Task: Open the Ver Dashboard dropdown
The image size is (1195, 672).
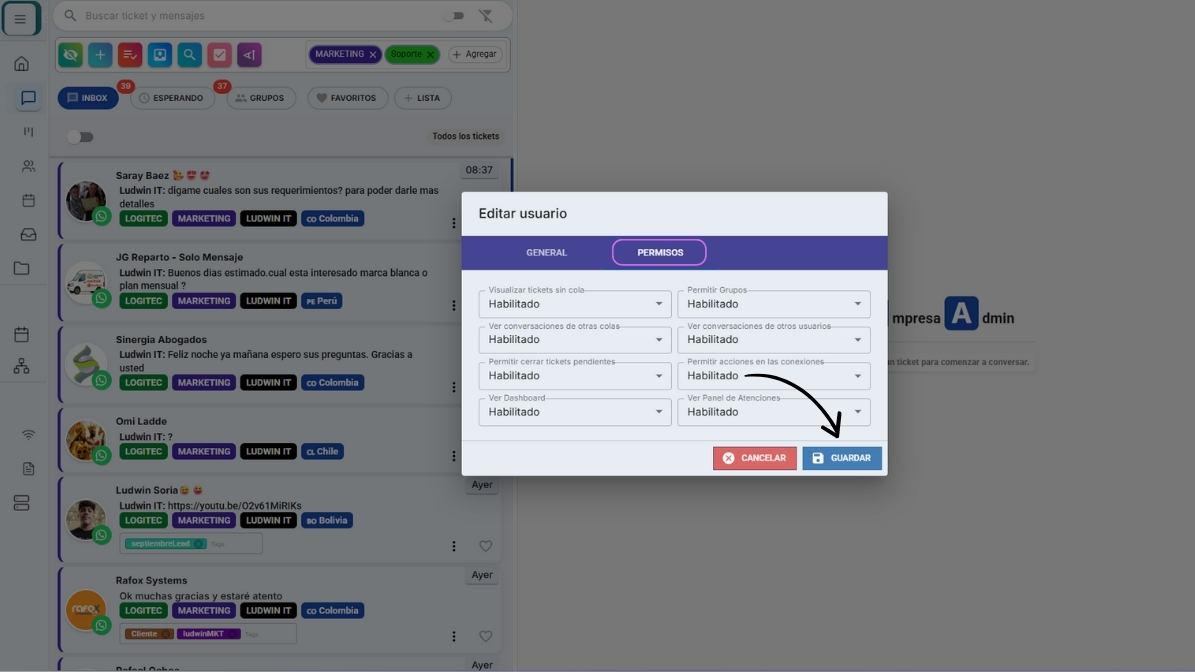Action: point(574,412)
